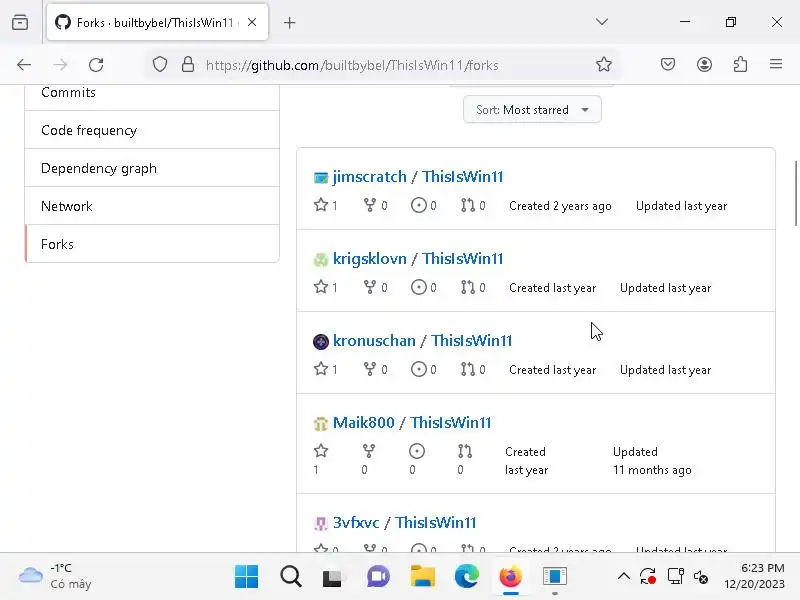Reload the current GitHub page
Image resolution: width=800 pixels, height=600 pixels.
[96, 65]
